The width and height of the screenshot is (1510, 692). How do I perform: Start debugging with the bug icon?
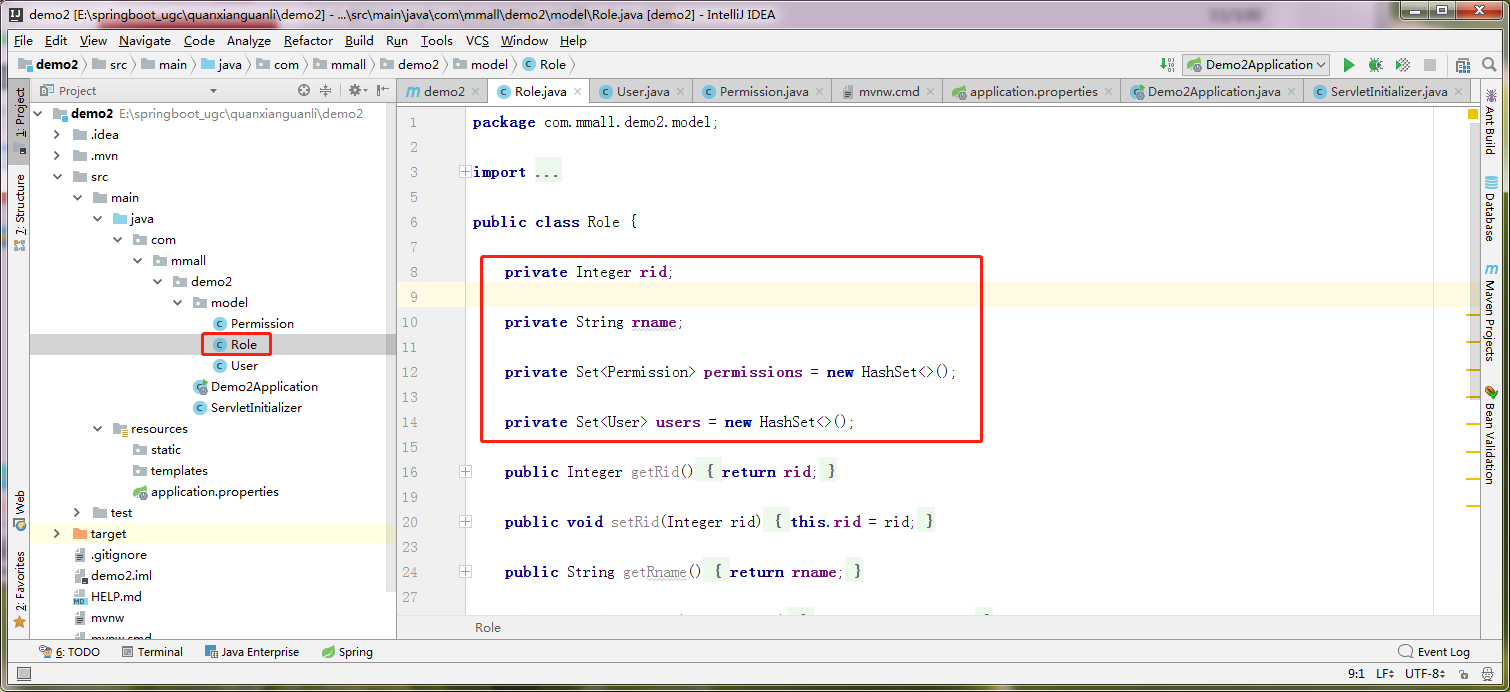point(1376,65)
